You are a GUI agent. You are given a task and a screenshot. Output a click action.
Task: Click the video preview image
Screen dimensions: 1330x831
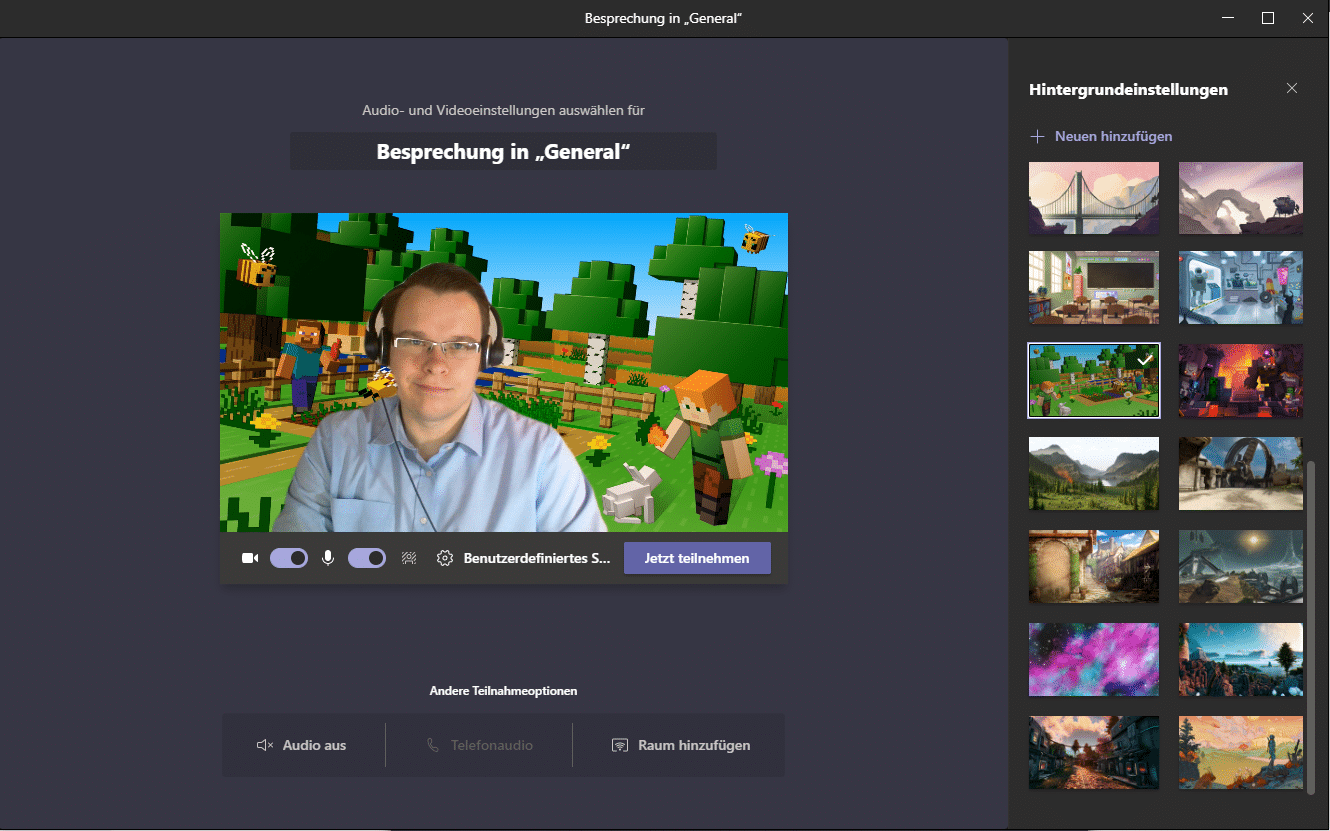click(x=504, y=372)
